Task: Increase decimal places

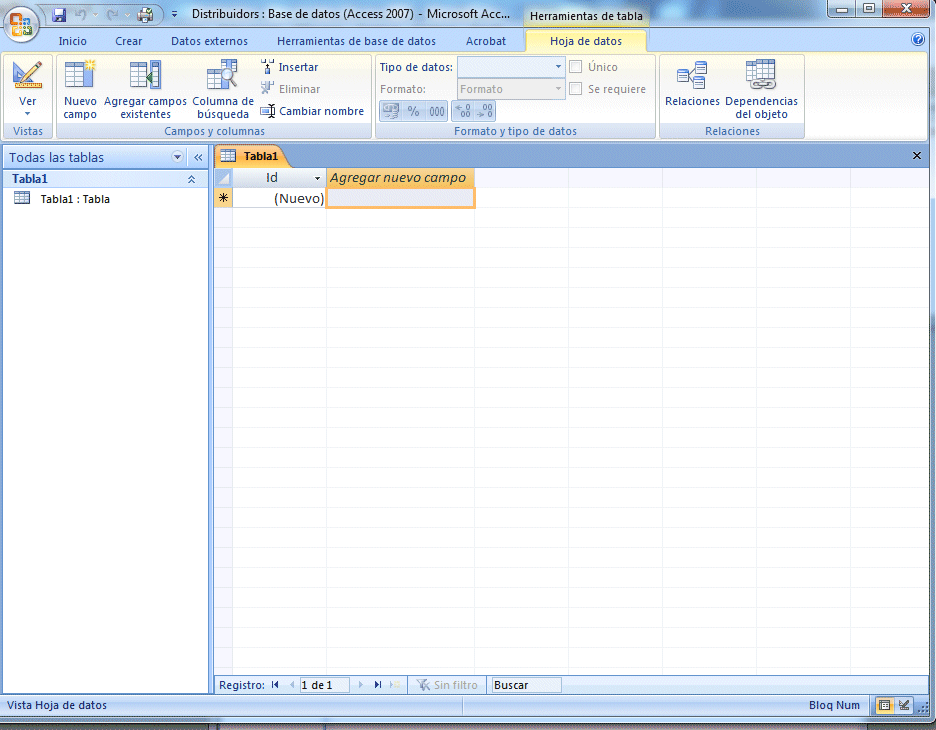Action: pyautogui.click(x=463, y=111)
